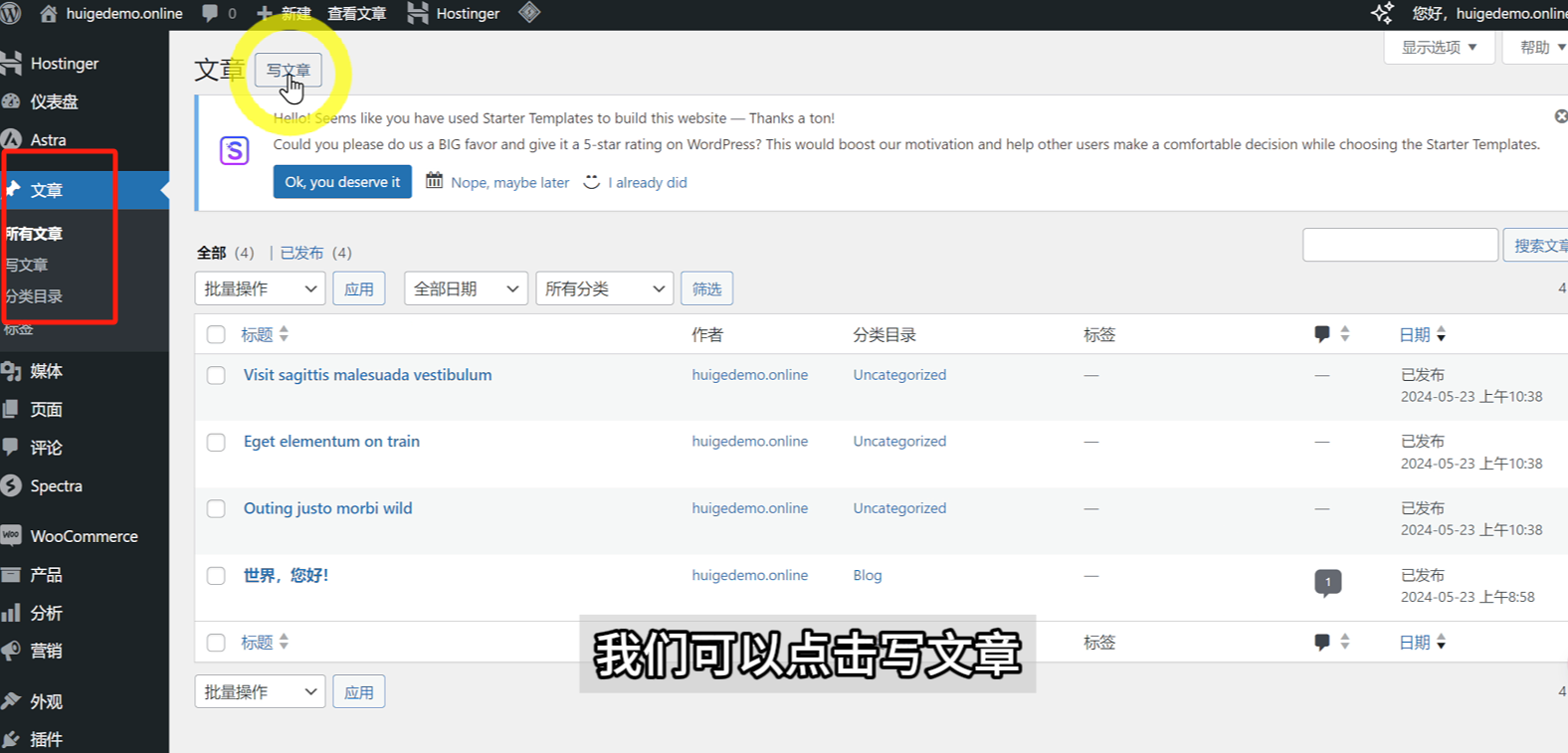Viewport: 1568px width, 753px height.
Task: Click the plus 新建 item in admin bar
Action: coord(285,13)
